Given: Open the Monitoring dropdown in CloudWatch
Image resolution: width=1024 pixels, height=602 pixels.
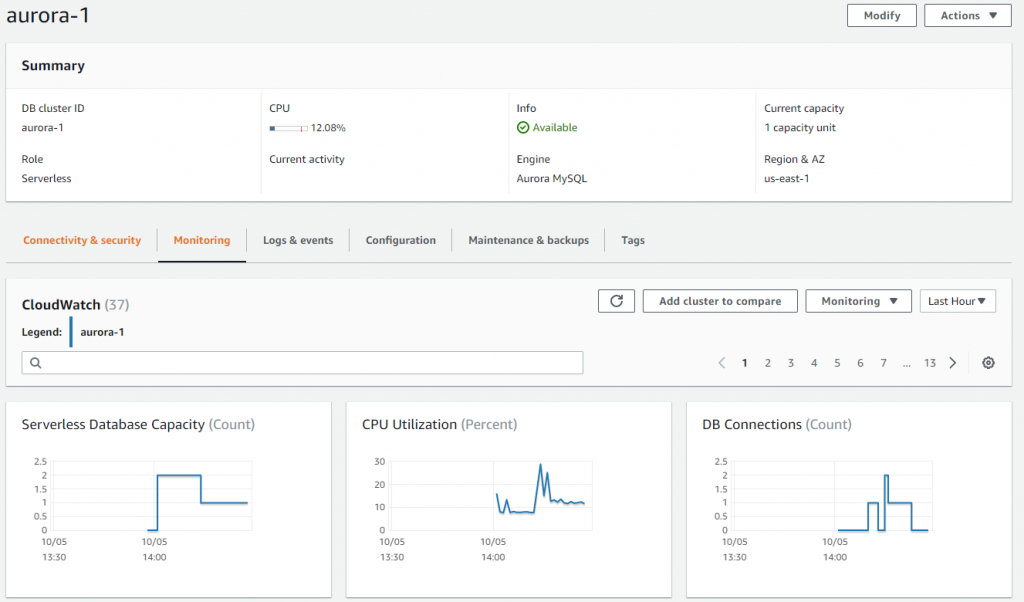Looking at the screenshot, I should click(x=858, y=301).
